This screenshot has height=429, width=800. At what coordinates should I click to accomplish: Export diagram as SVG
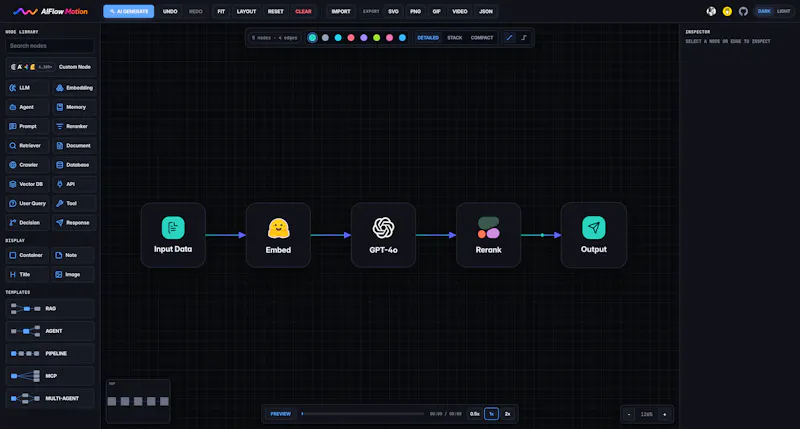click(393, 11)
